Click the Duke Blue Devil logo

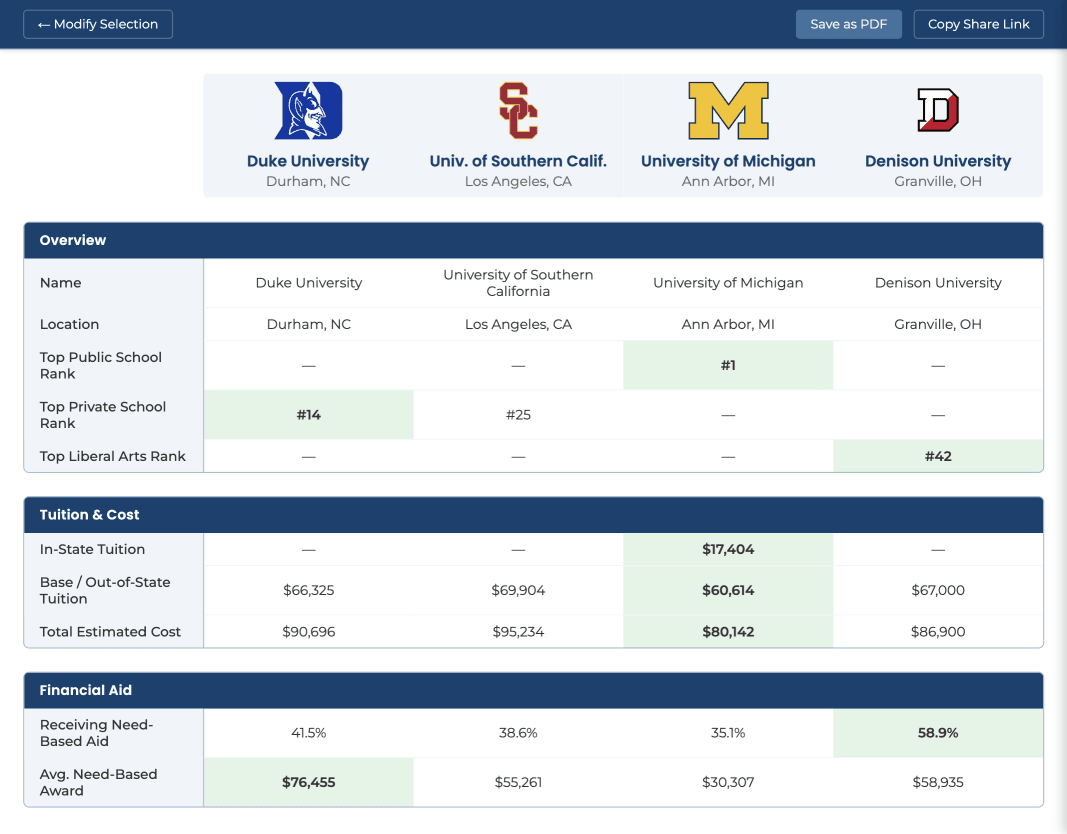pos(308,111)
